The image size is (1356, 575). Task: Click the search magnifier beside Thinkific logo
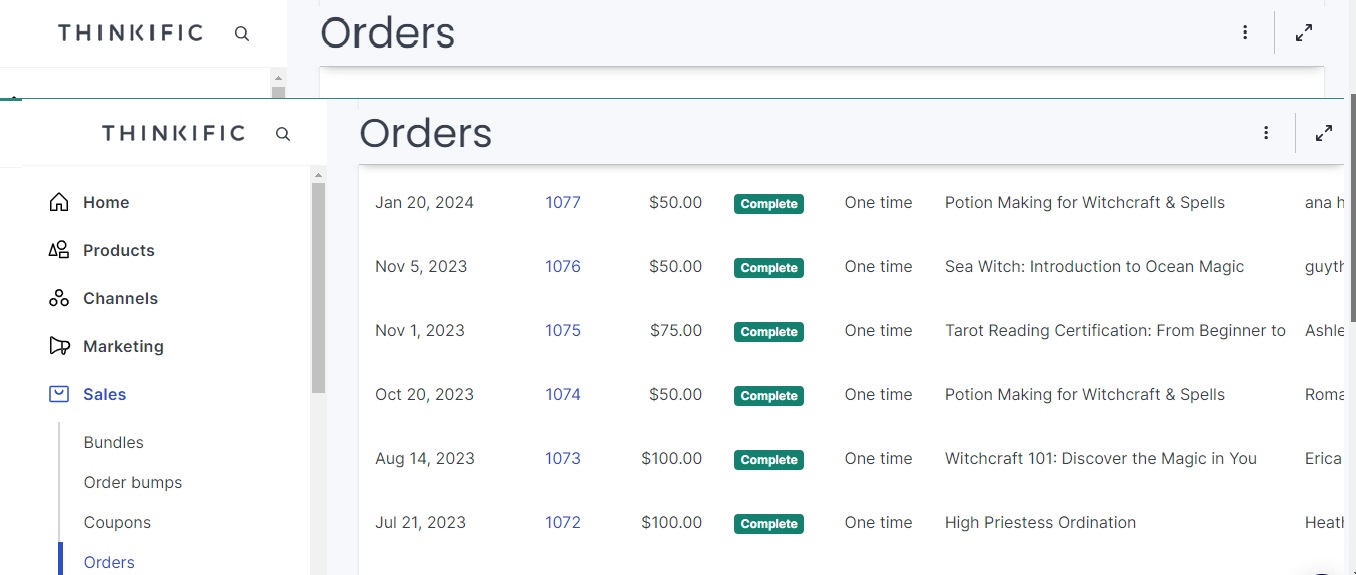tap(283, 133)
